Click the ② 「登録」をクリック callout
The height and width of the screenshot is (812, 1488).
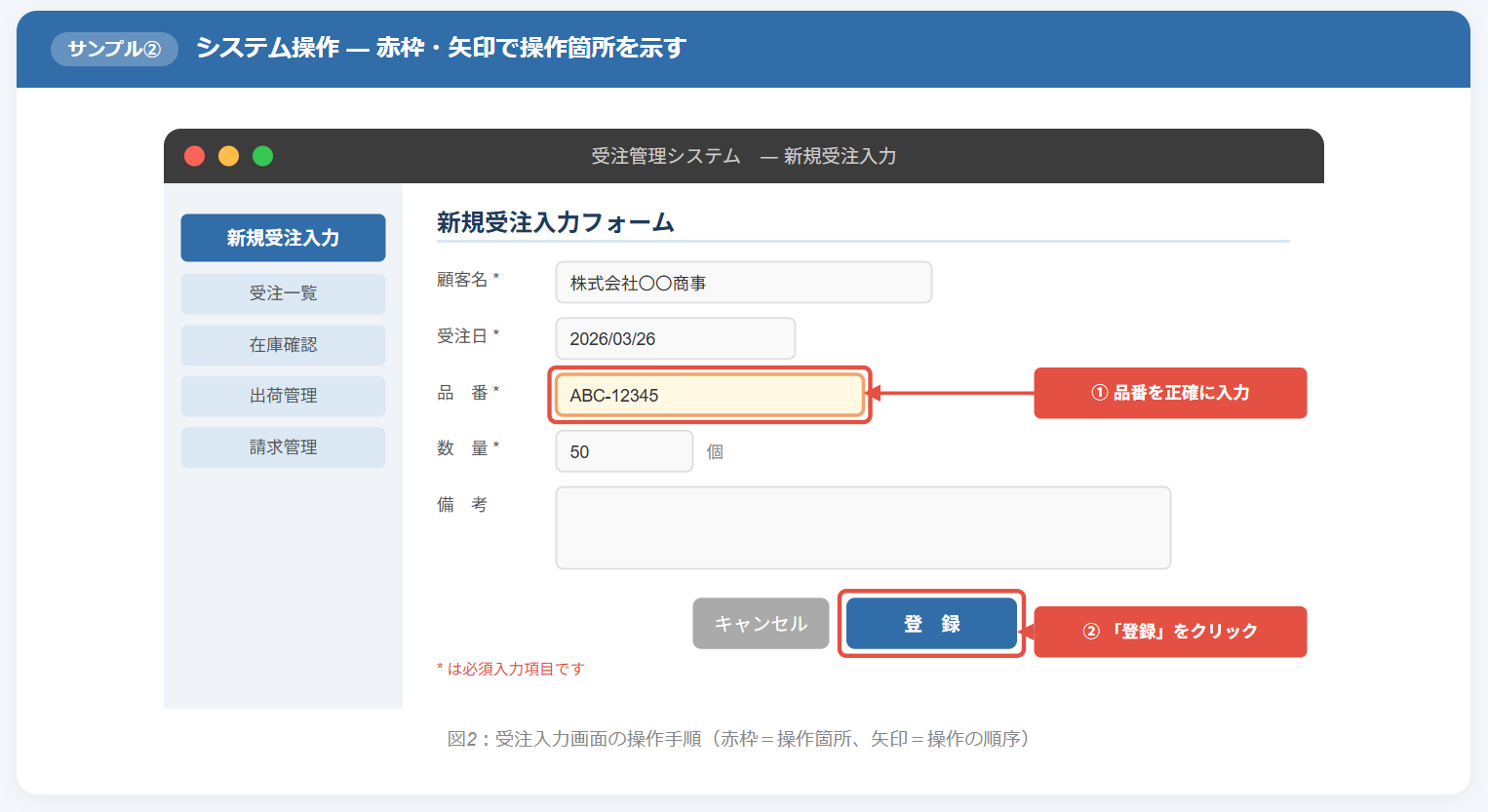point(1169,632)
